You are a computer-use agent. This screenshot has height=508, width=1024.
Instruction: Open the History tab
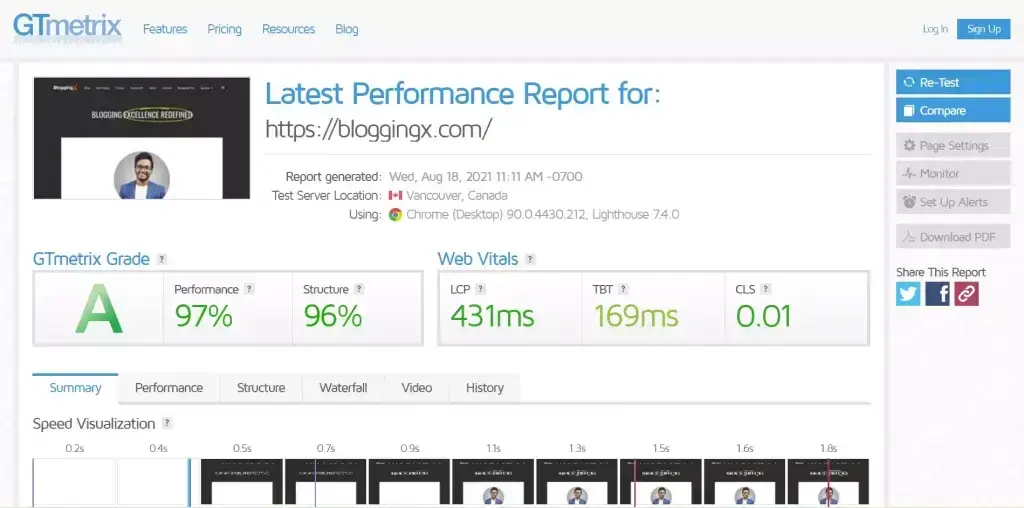click(485, 388)
